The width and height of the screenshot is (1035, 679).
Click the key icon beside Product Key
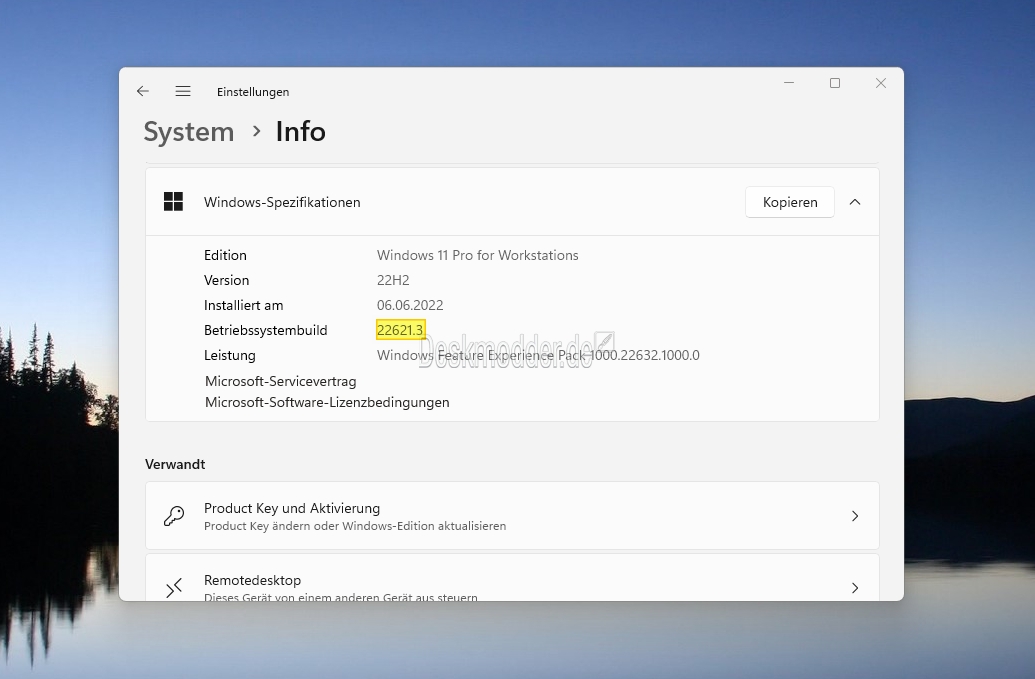(x=174, y=516)
